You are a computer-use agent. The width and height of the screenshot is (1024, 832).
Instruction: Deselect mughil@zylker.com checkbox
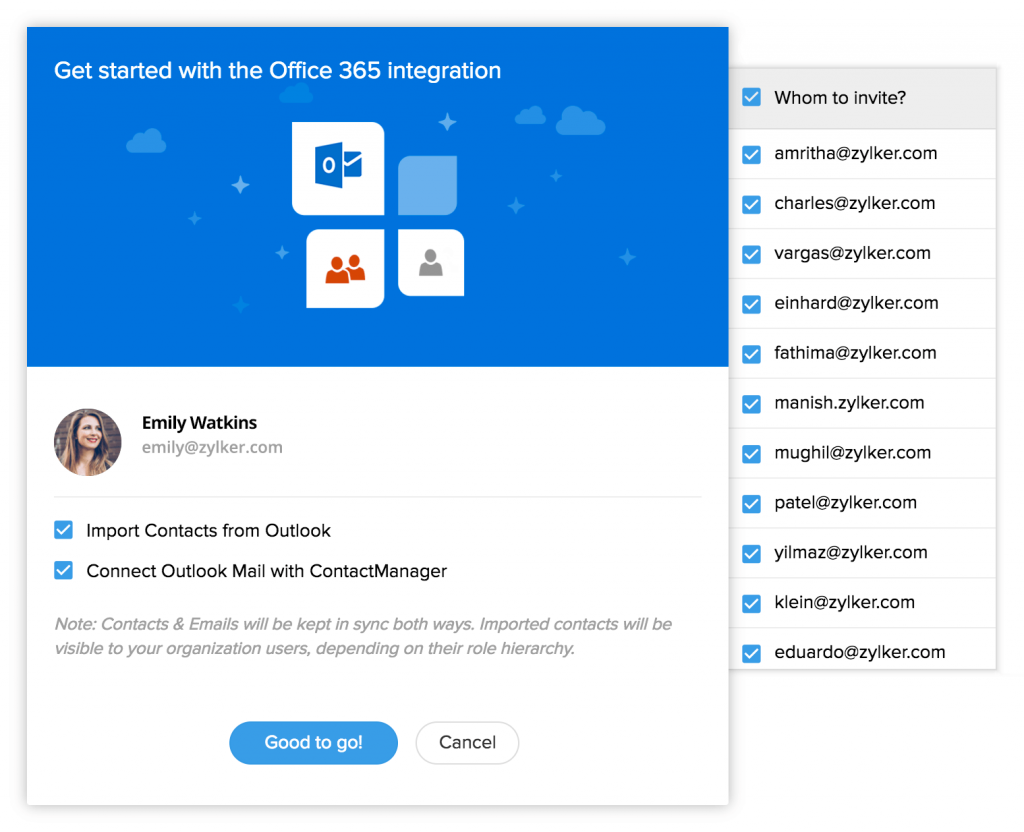tap(752, 454)
